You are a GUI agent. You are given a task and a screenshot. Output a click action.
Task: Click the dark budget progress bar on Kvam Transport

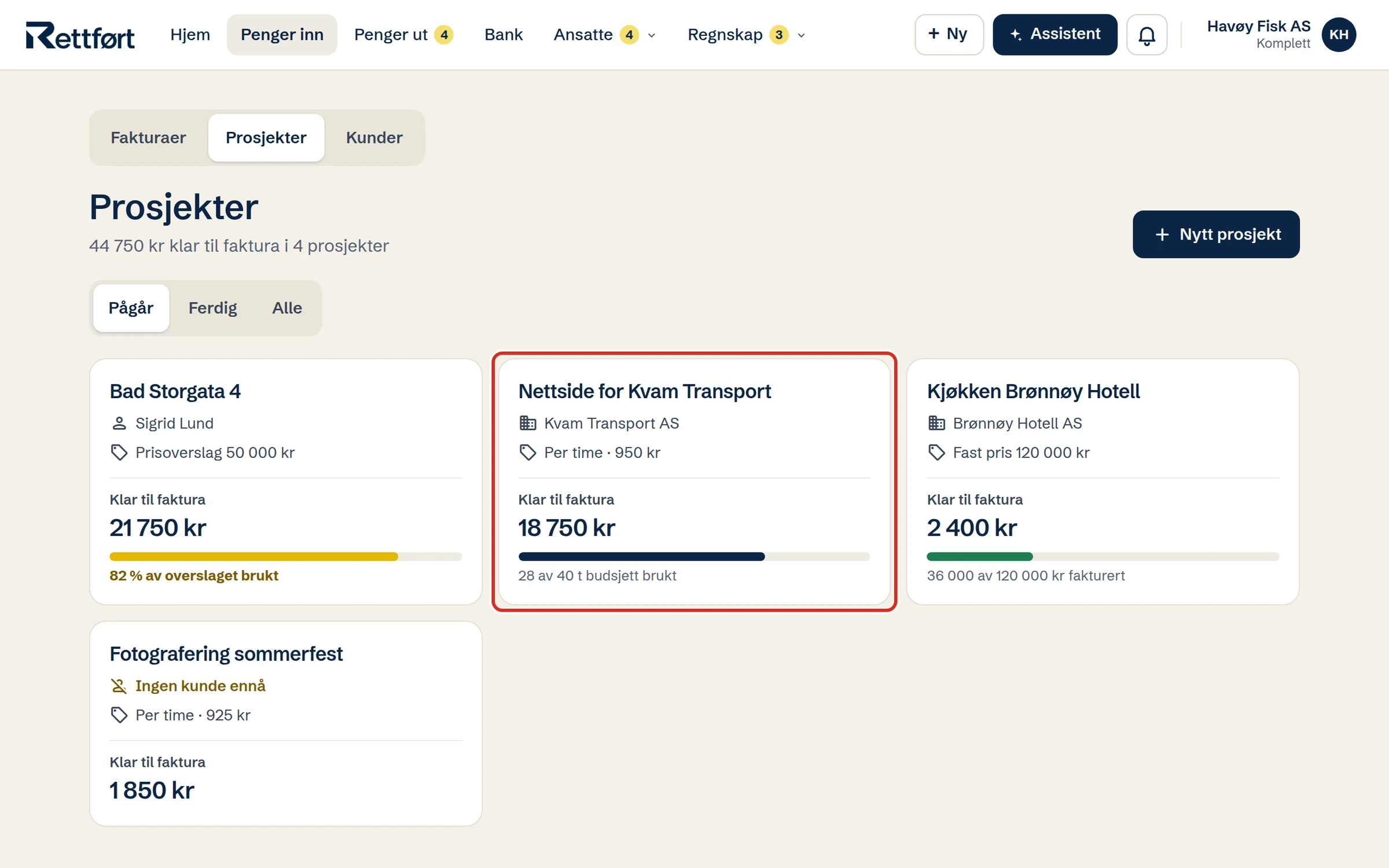point(694,557)
